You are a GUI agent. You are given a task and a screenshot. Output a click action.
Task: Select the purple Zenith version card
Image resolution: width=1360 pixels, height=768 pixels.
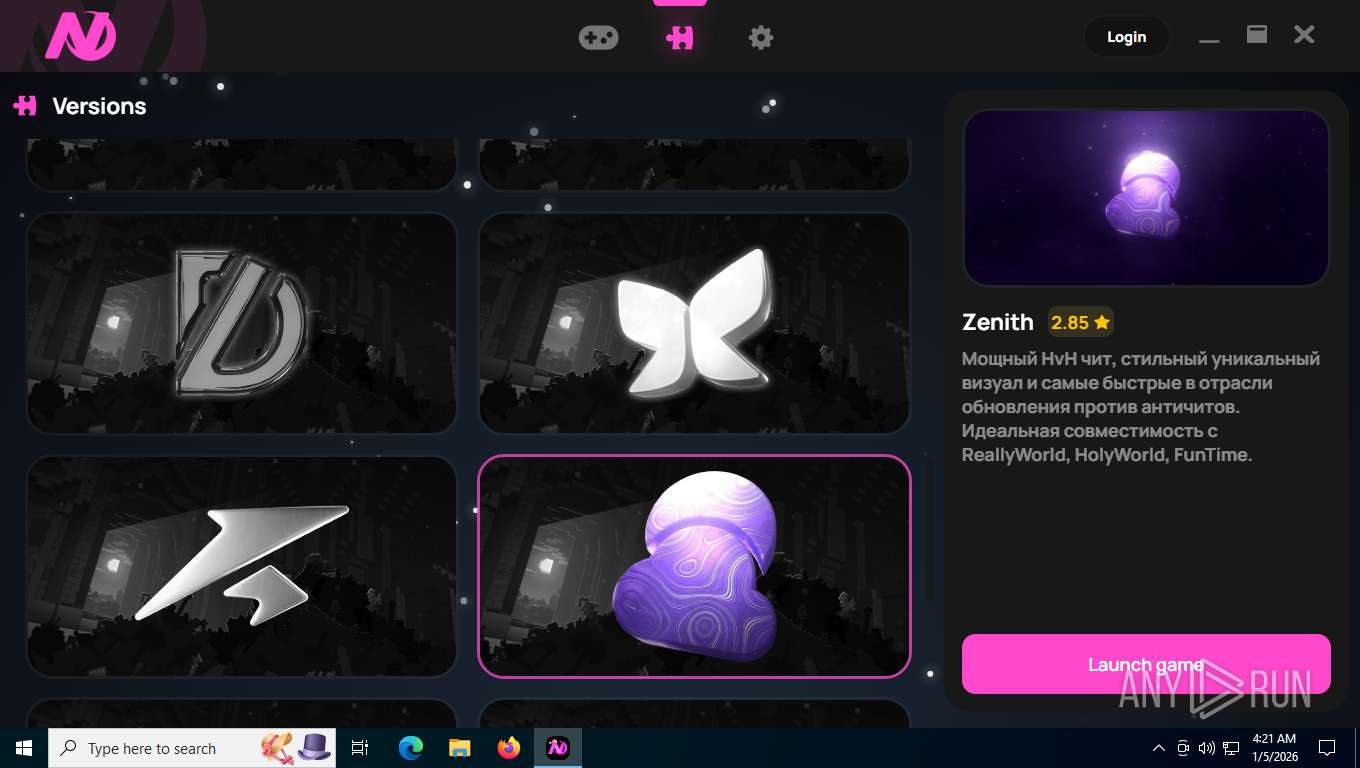point(694,566)
